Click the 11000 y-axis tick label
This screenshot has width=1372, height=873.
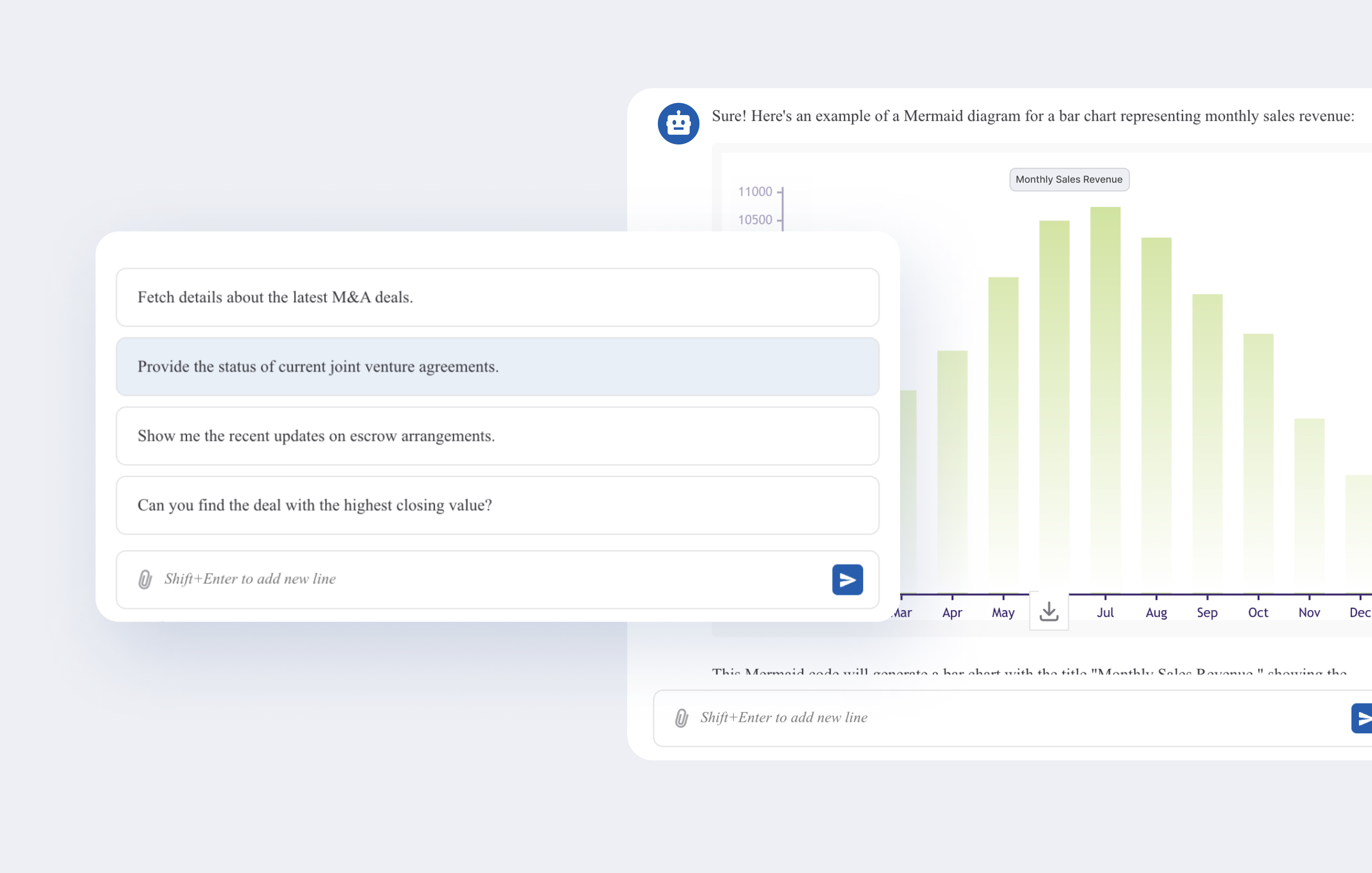pyautogui.click(x=755, y=192)
